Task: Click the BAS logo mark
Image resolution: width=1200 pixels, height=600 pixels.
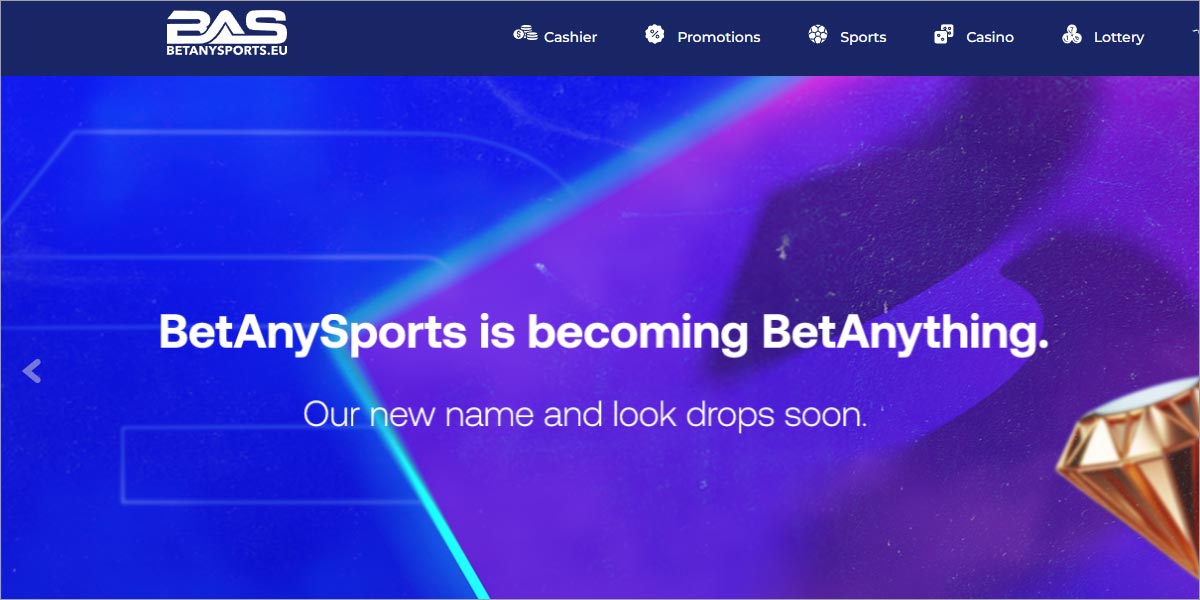Action: coord(227,26)
